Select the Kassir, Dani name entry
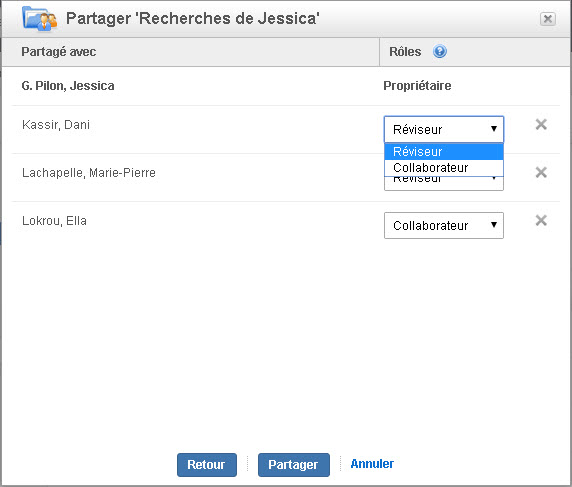 coord(56,125)
